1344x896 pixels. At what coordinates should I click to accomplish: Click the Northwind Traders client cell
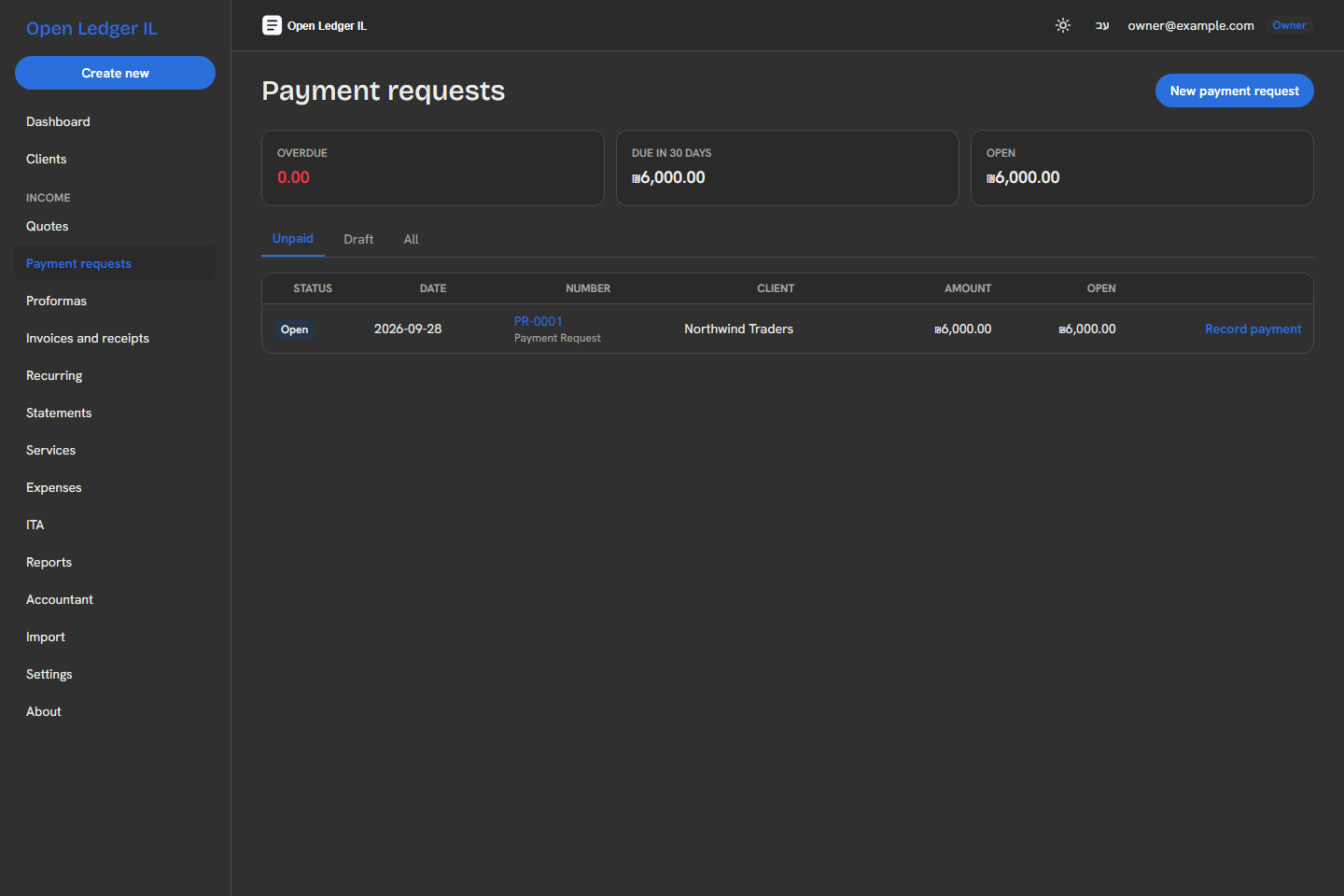pos(738,329)
